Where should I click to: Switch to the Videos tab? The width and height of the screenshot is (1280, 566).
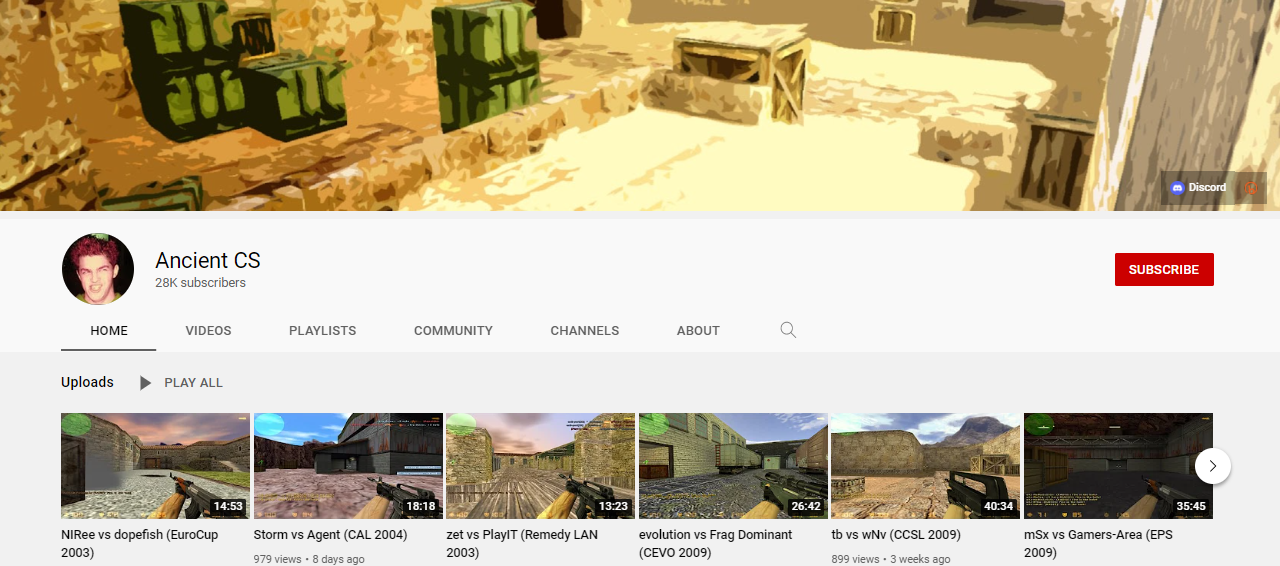pyautogui.click(x=208, y=330)
